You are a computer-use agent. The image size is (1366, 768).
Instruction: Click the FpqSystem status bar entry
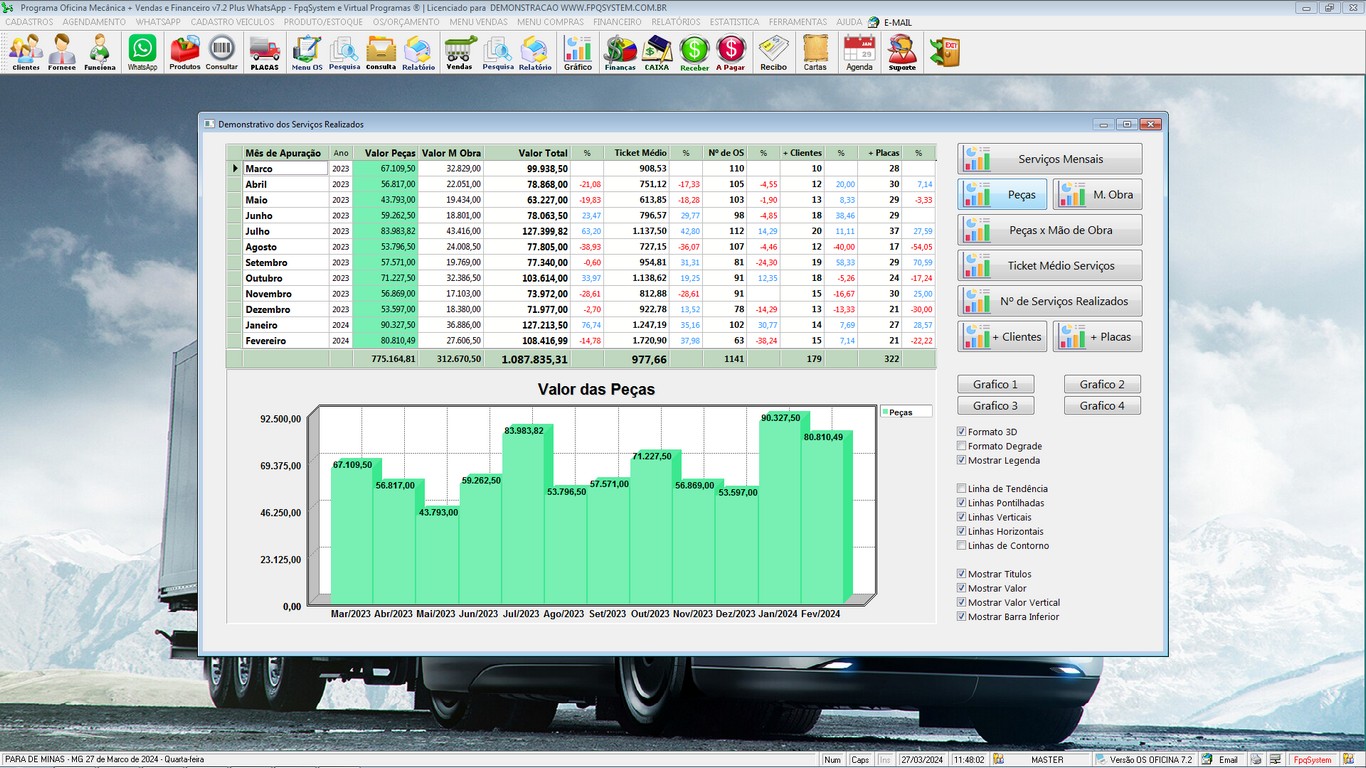(1313, 760)
